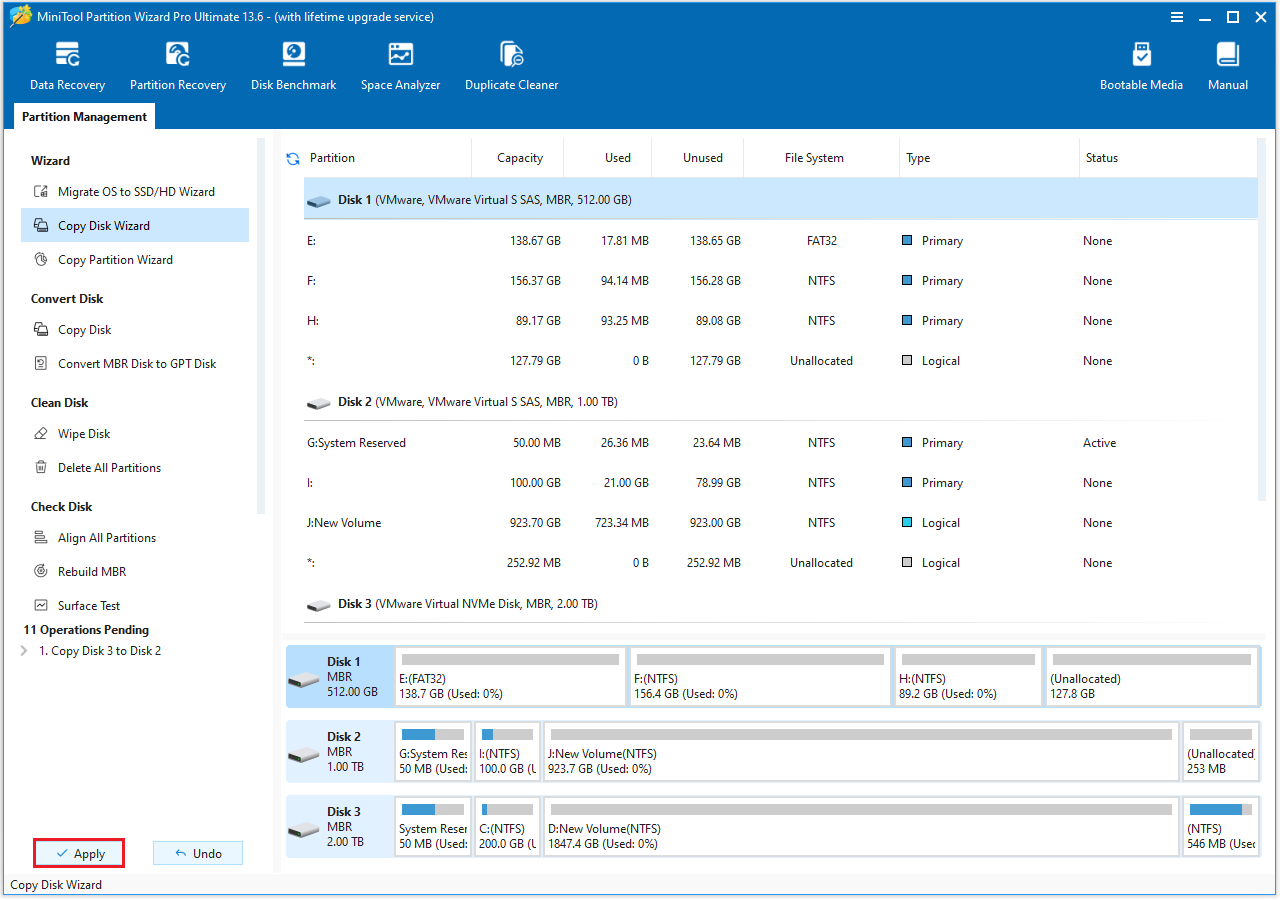The height and width of the screenshot is (900, 1284).
Task: Open Disk Benchmark tool
Action: (293, 66)
